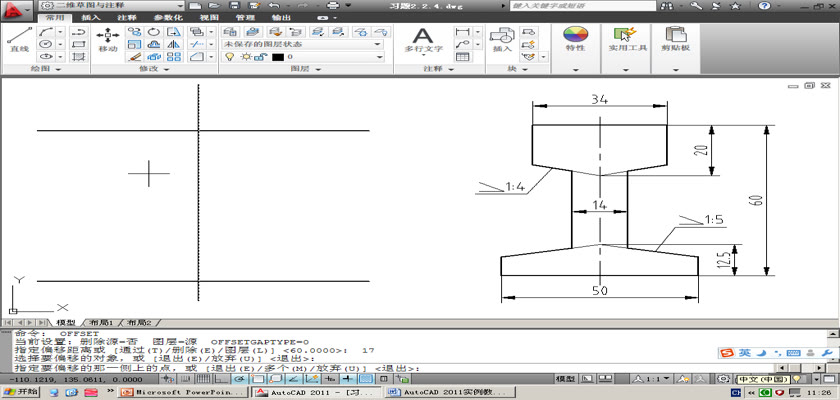Click the Save icon in the quick access toolbar
This screenshot has height=400, width=840.
[234, 5]
